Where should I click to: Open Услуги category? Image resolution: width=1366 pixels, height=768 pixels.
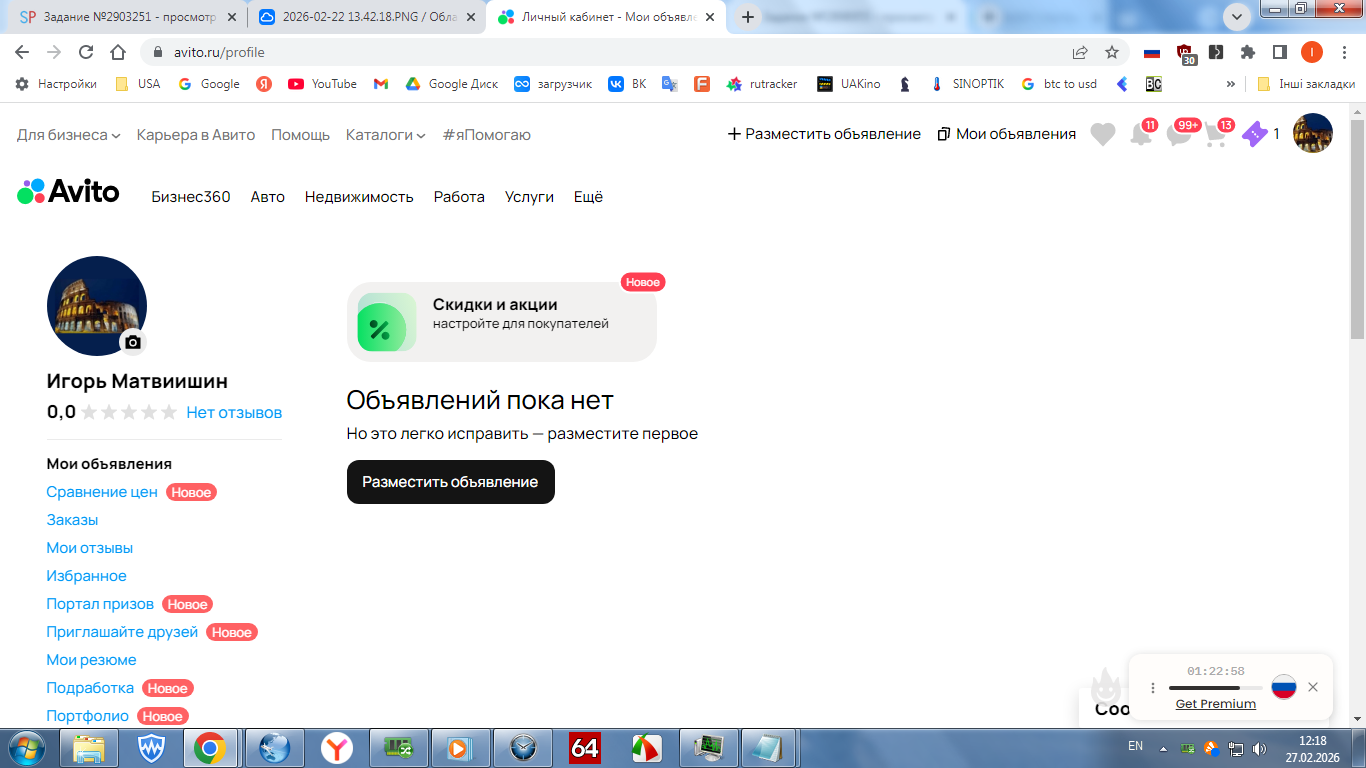pos(529,197)
